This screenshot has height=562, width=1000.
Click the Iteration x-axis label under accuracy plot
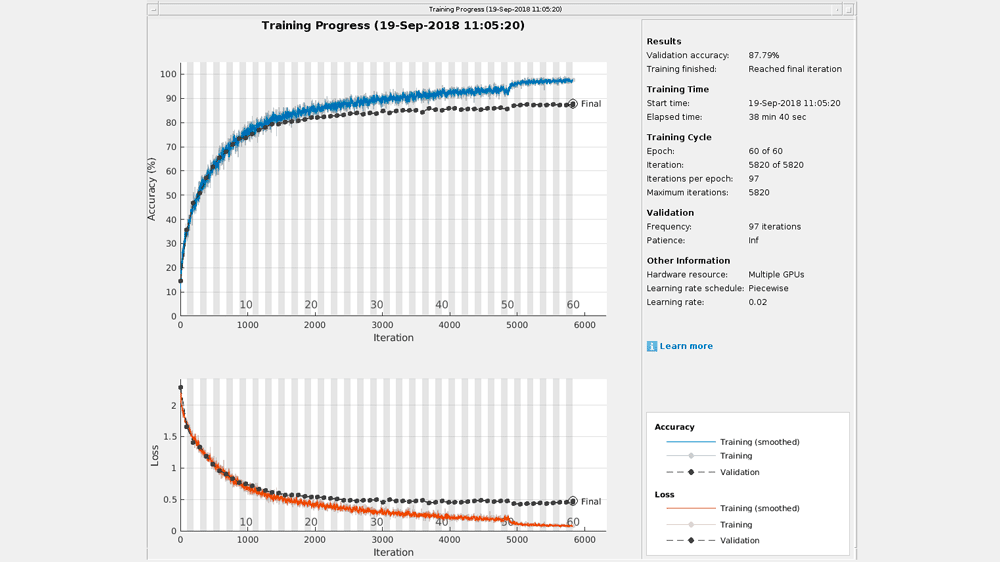pos(393,338)
